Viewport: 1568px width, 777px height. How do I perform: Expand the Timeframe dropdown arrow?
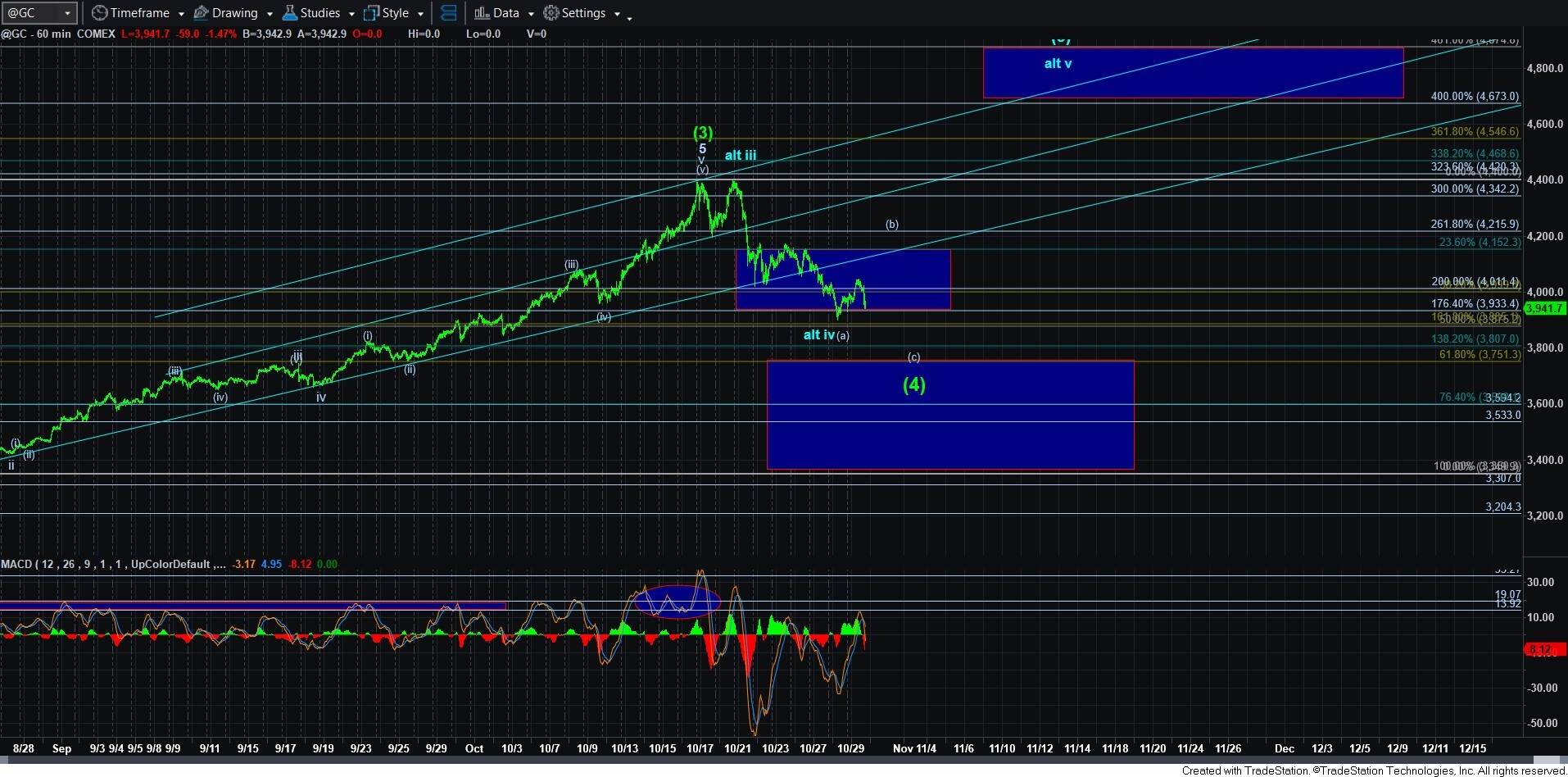(x=181, y=14)
